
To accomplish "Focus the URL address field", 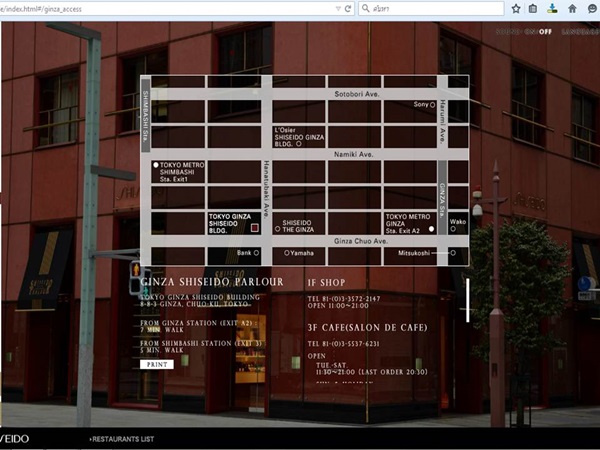I will pos(166,8).
